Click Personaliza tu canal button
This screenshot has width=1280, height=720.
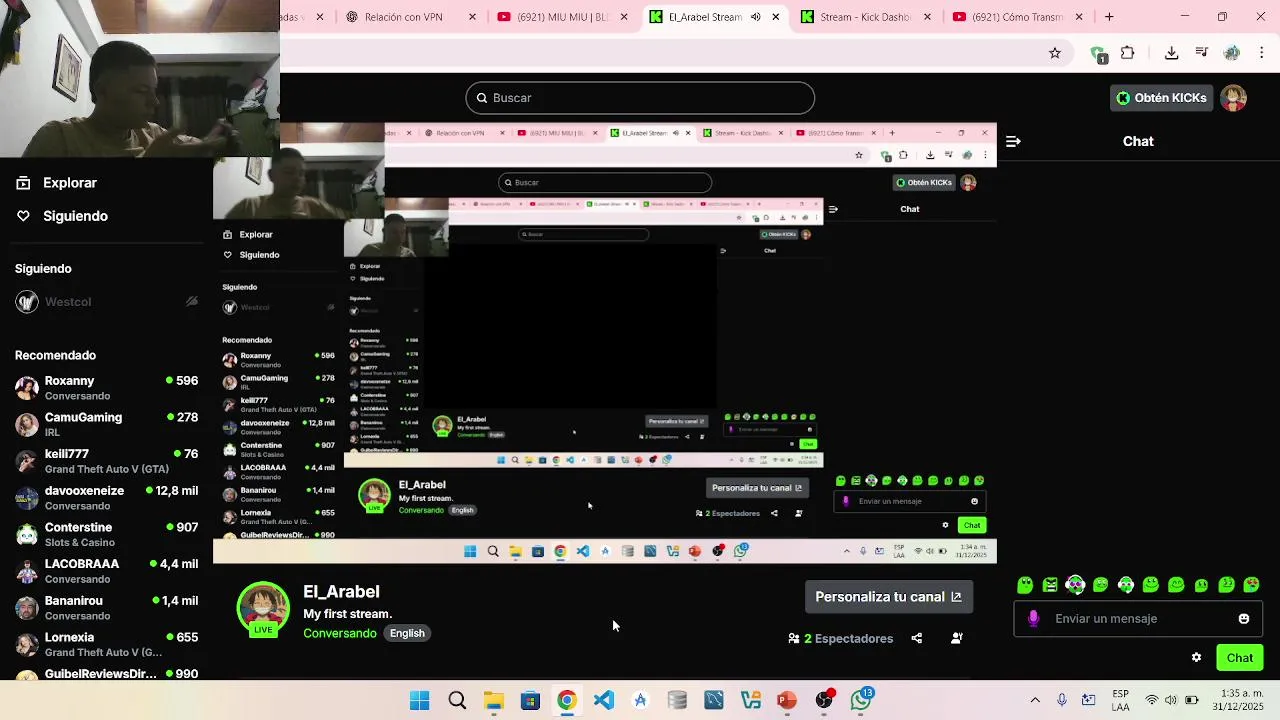[x=888, y=597]
